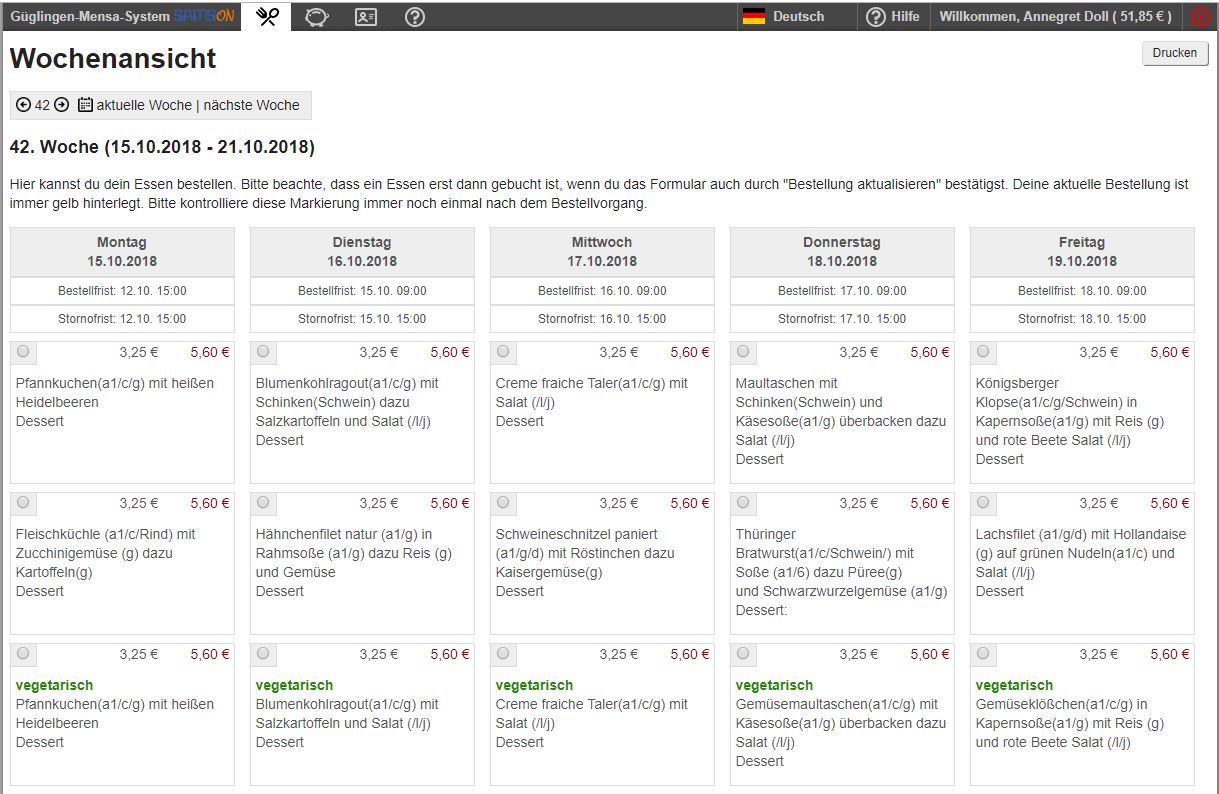Click the red logout power icon
1219x794 pixels.
click(x=1201, y=17)
